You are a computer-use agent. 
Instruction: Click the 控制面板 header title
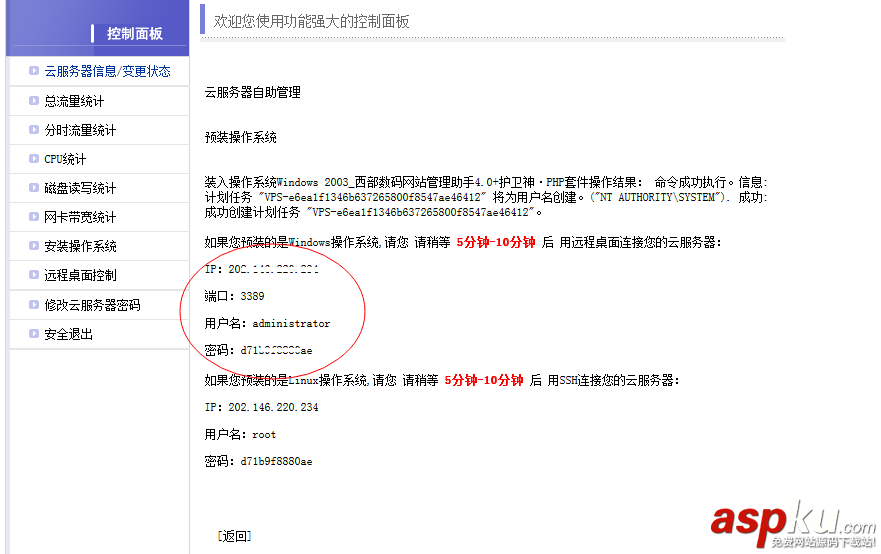pos(135,34)
